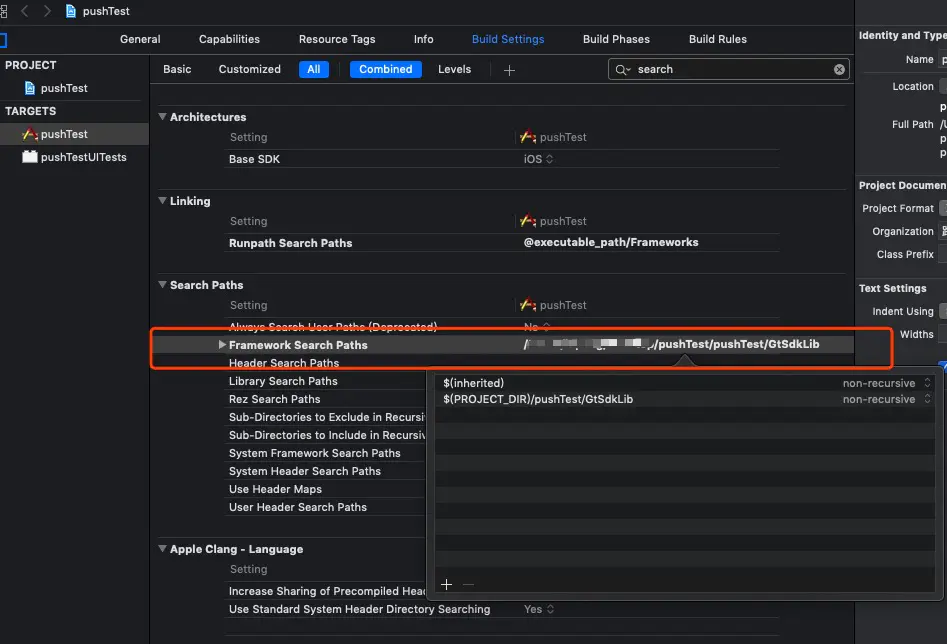
Task: Click the Indent Using field in inspector
Action: pos(943,311)
